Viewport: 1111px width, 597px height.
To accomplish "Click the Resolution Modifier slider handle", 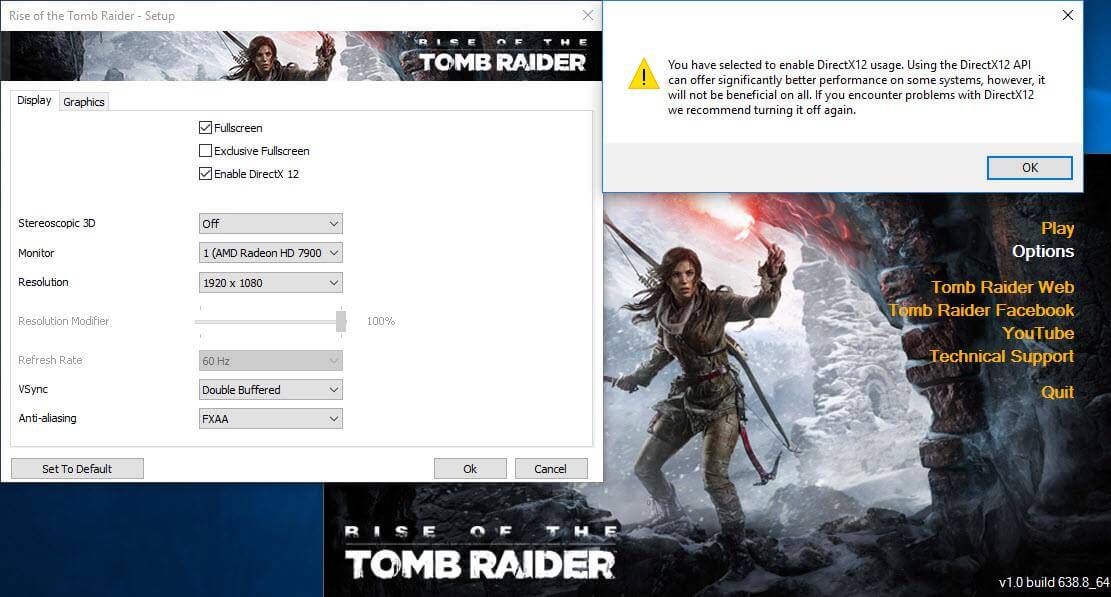I will pyautogui.click(x=341, y=321).
